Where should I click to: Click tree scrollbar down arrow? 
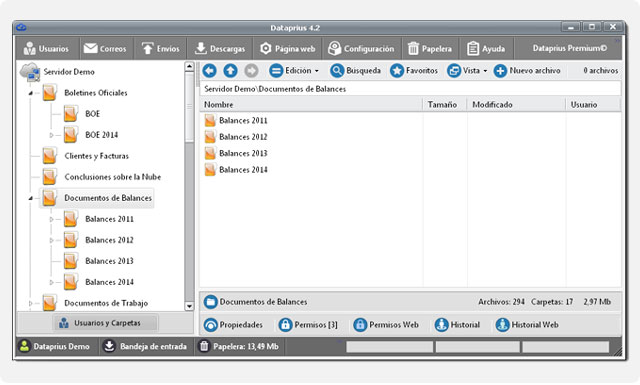tap(189, 306)
